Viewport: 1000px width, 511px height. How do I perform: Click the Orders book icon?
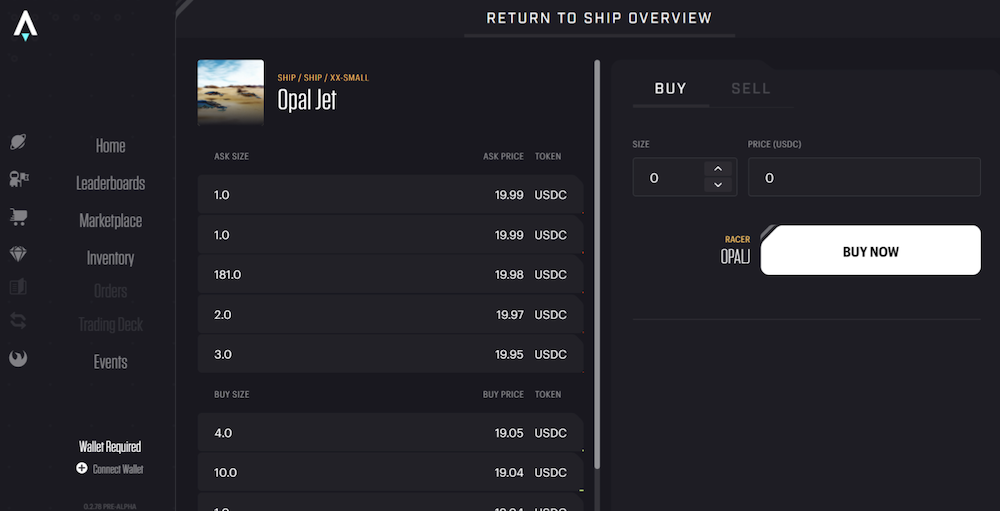click(x=18, y=287)
